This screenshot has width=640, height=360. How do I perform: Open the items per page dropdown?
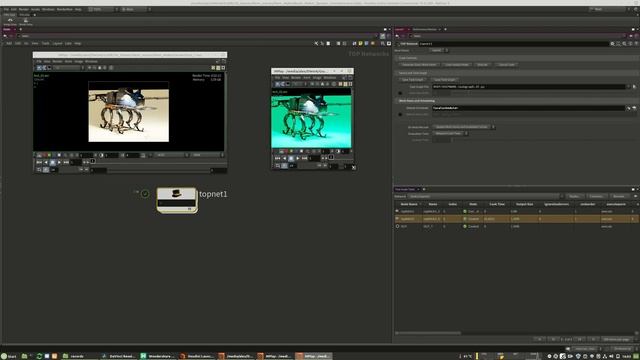[x=618, y=339]
